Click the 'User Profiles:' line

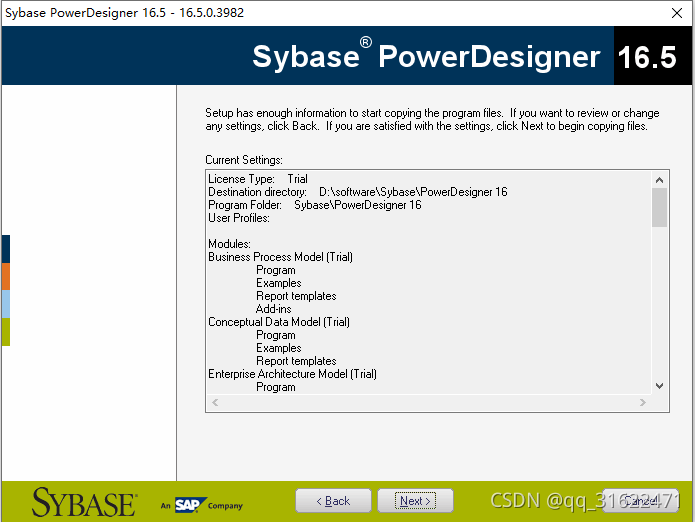pos(239,218)
